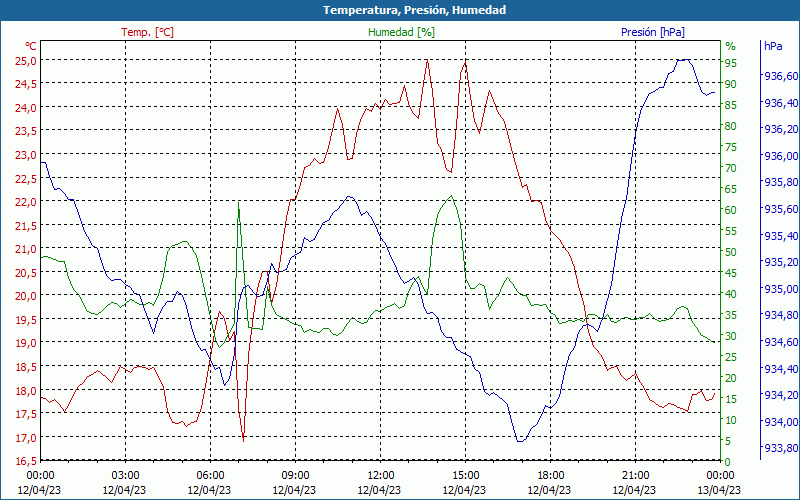Click the '22,5' temperature axis value
Screen dimensions: 800x500
coord(25,179)
